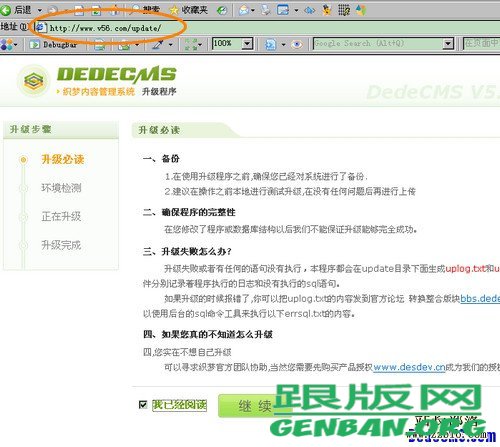Click the page icon in the address bar
The height and width of the screenshot is (447, 500).
[x=40, y=27]
